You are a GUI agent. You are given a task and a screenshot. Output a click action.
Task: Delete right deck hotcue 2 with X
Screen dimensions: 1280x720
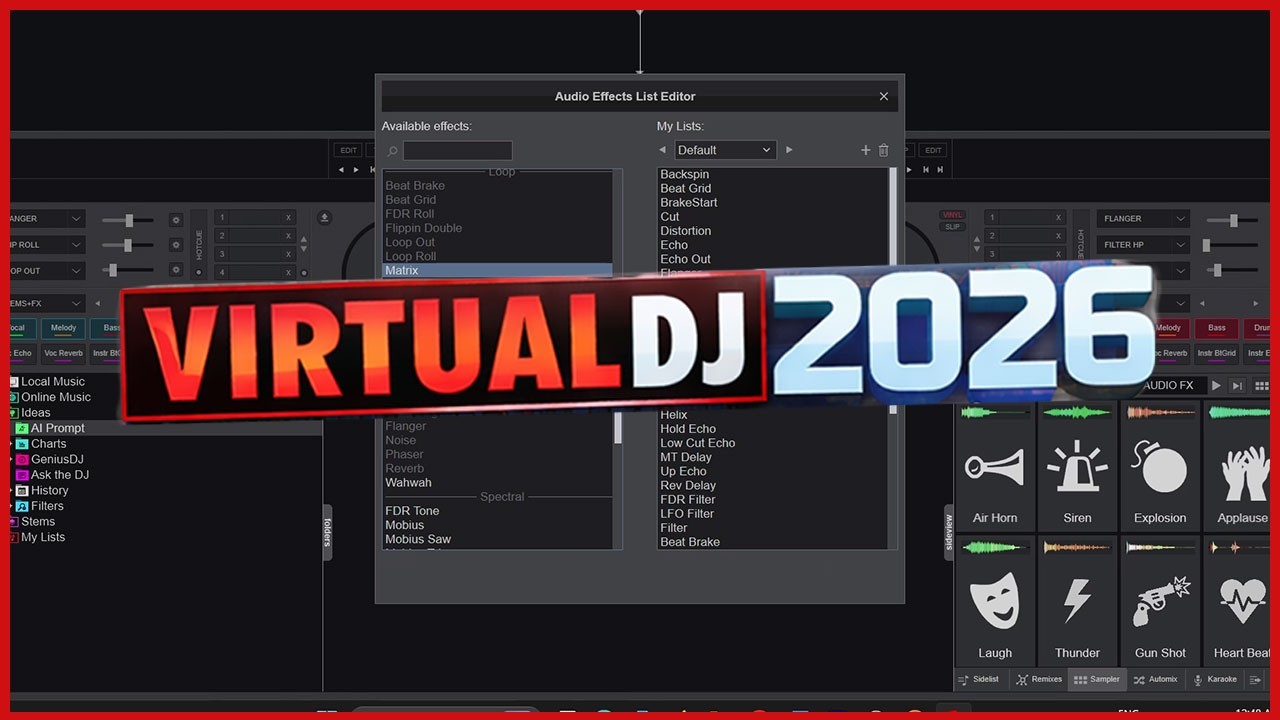coord(1058,236)
